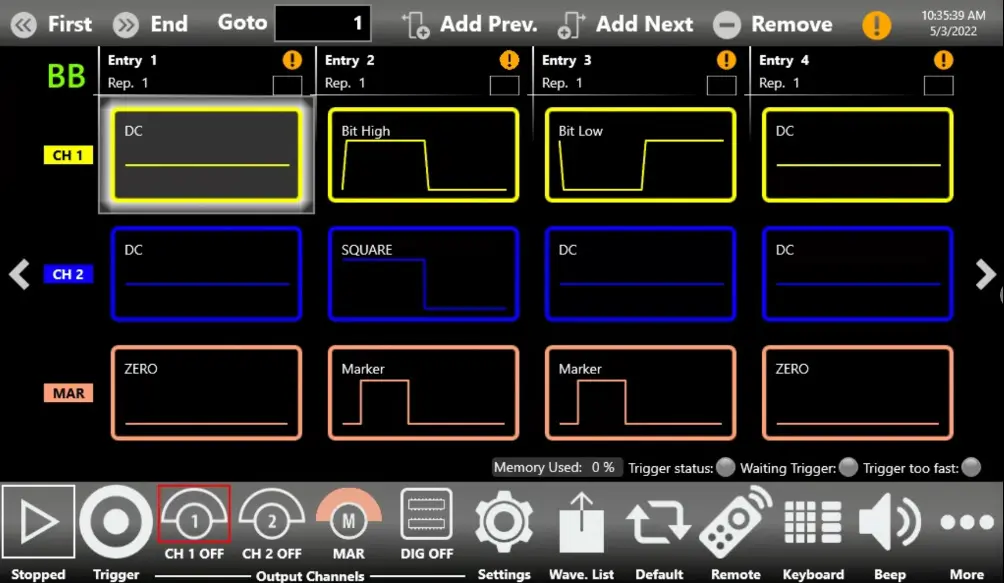Click the Waiting Trigger indicator
The image size is (1004, 583).
[848, 467]
